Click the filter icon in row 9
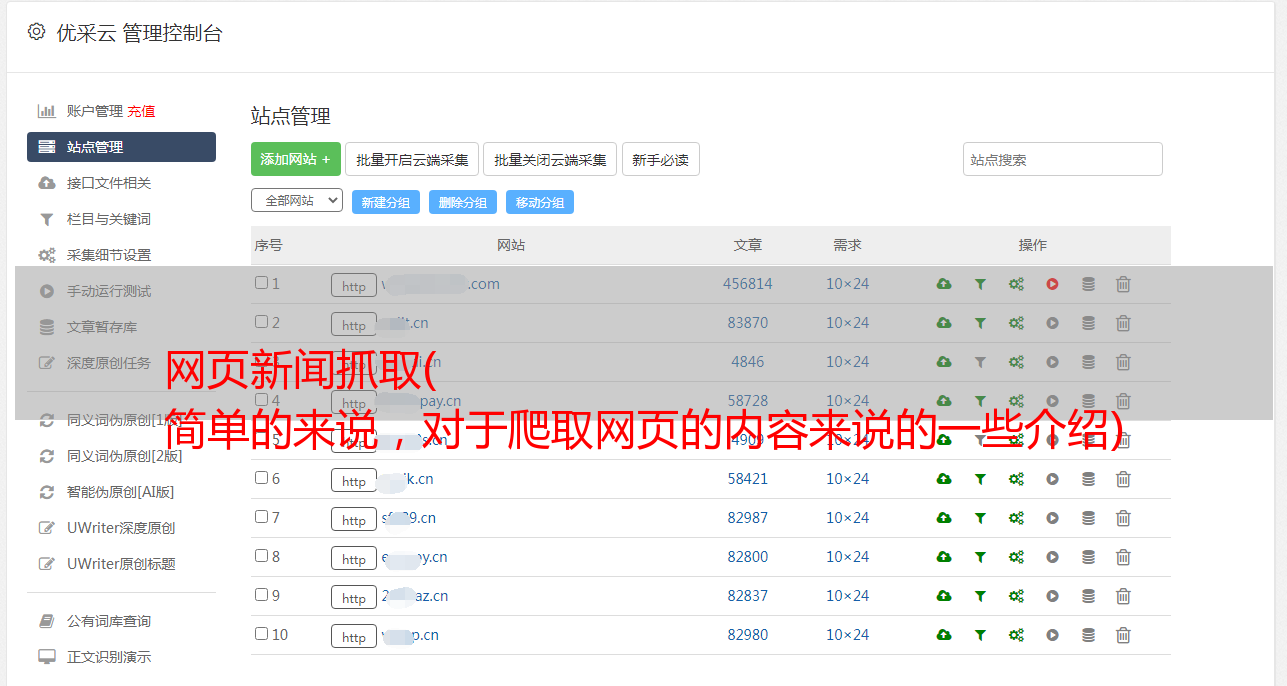Viewport: 1287px width, 686px height. [x=980, y=596]
